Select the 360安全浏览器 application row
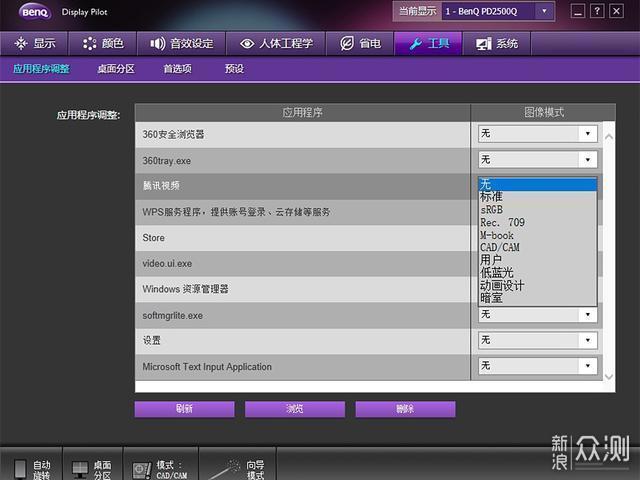The width and height of the screenshot is (640, 480). coord(302,134)
